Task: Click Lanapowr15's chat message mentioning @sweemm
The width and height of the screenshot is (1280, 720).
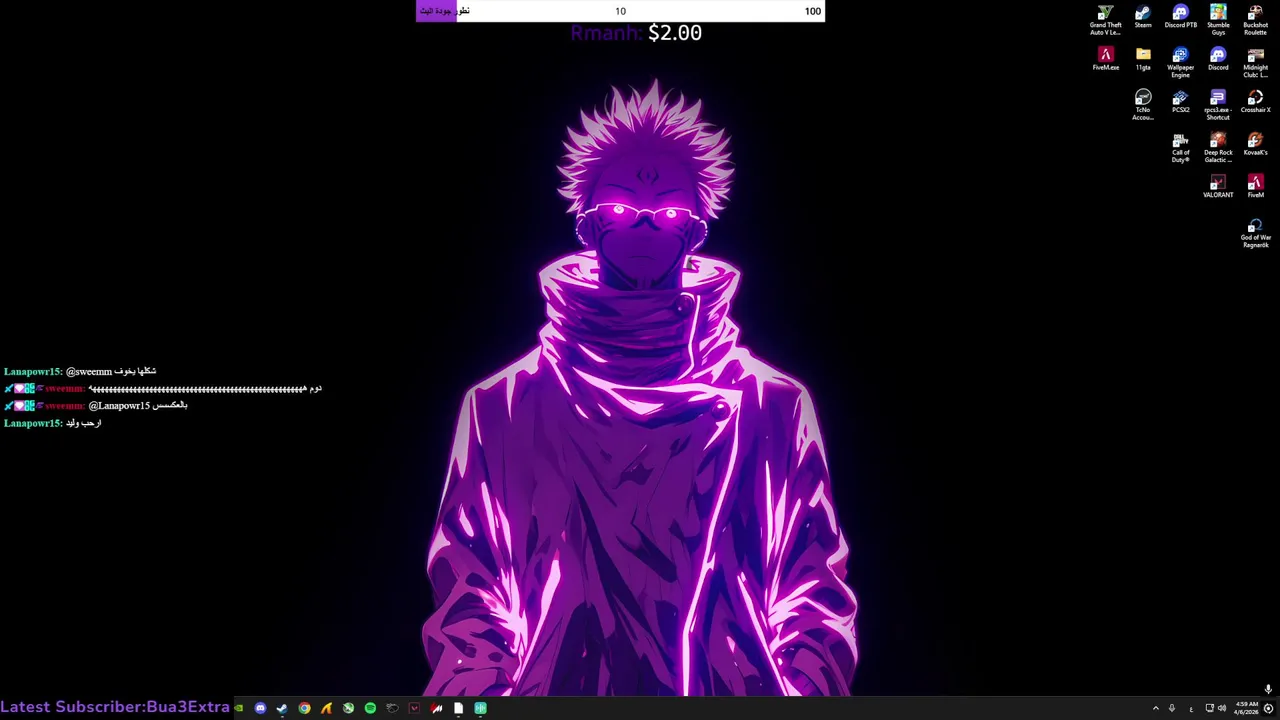Action: tap(80, 371)
